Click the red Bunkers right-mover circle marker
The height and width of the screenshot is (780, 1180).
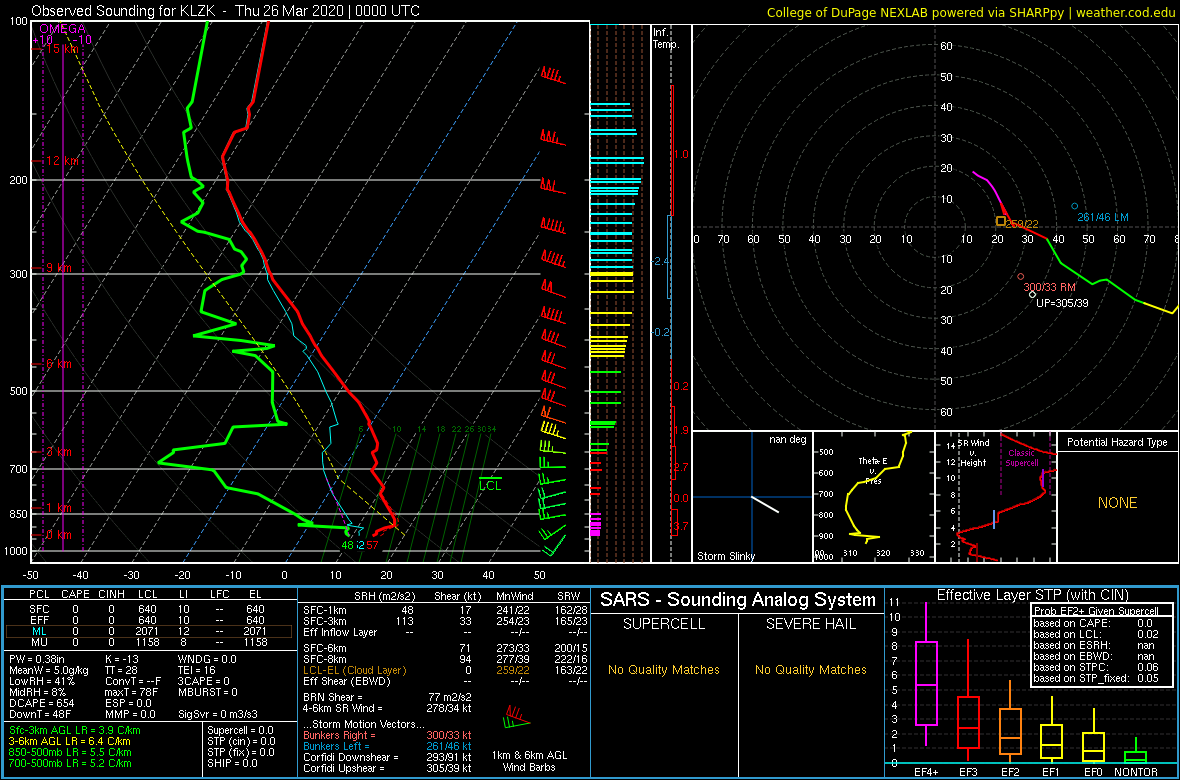1020,276
